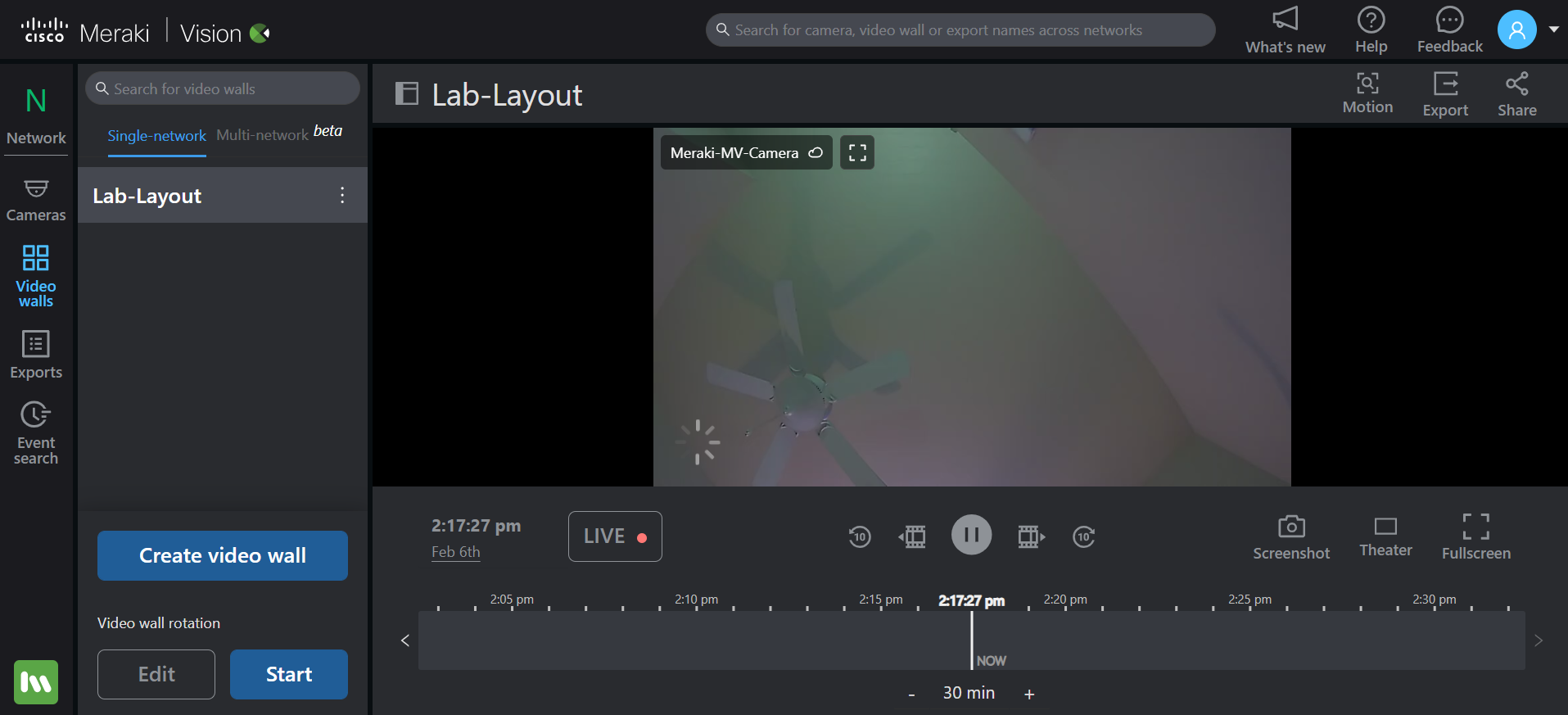
Task: Open Lab-Layout three-dot options menu
Action: tap(342, 195)
